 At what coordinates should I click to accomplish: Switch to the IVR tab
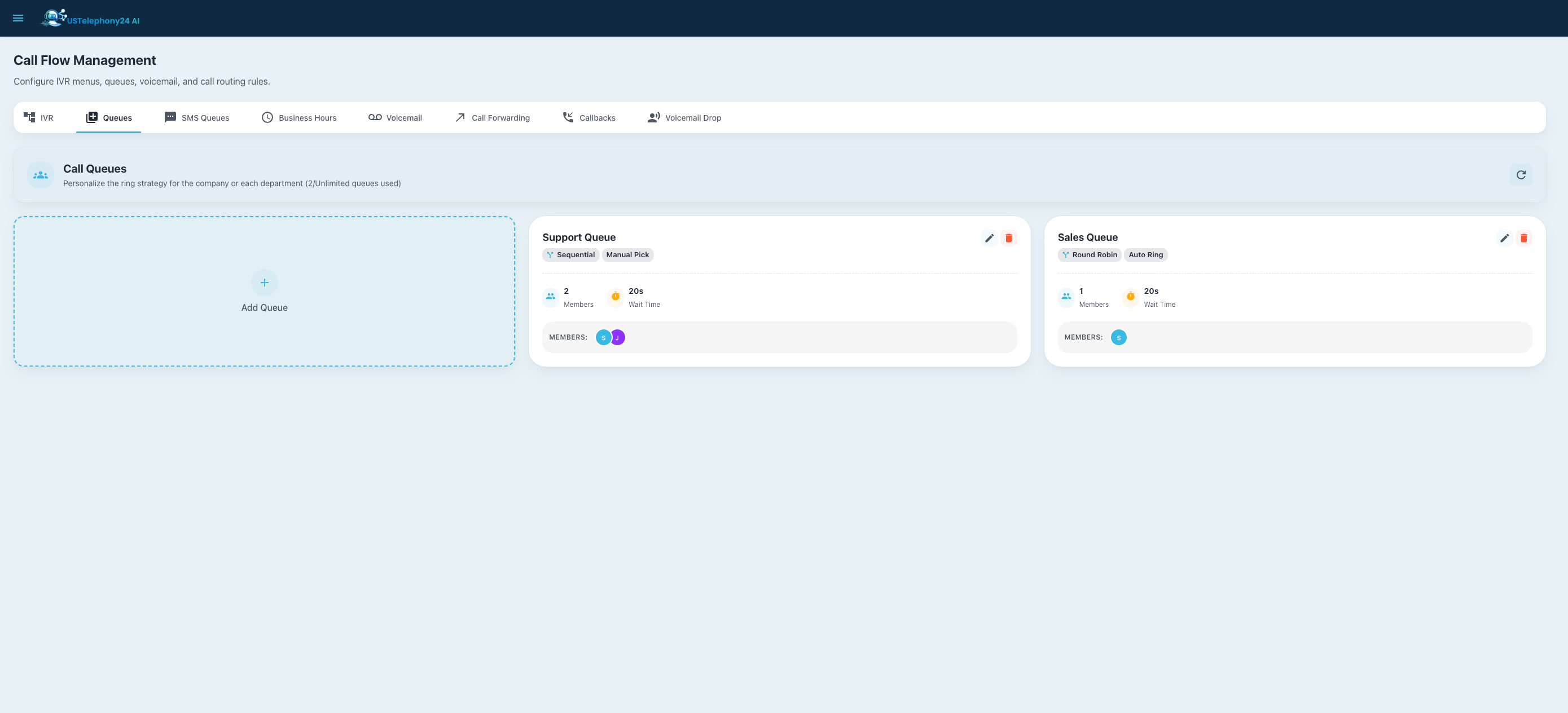click(38, 118)
